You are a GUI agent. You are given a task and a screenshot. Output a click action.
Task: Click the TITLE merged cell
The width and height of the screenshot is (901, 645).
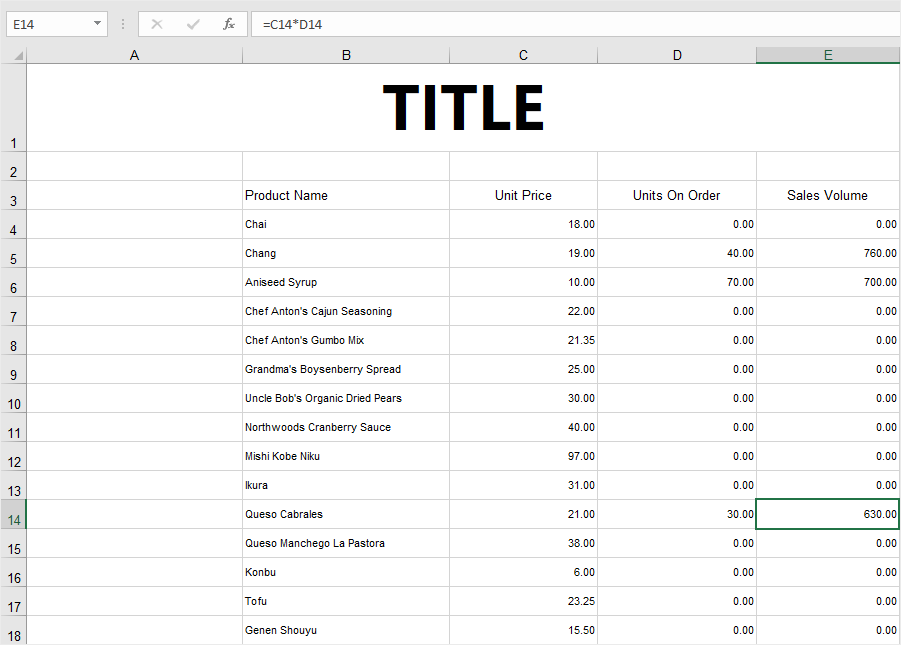pyautogui.click(x=463, y=108)
